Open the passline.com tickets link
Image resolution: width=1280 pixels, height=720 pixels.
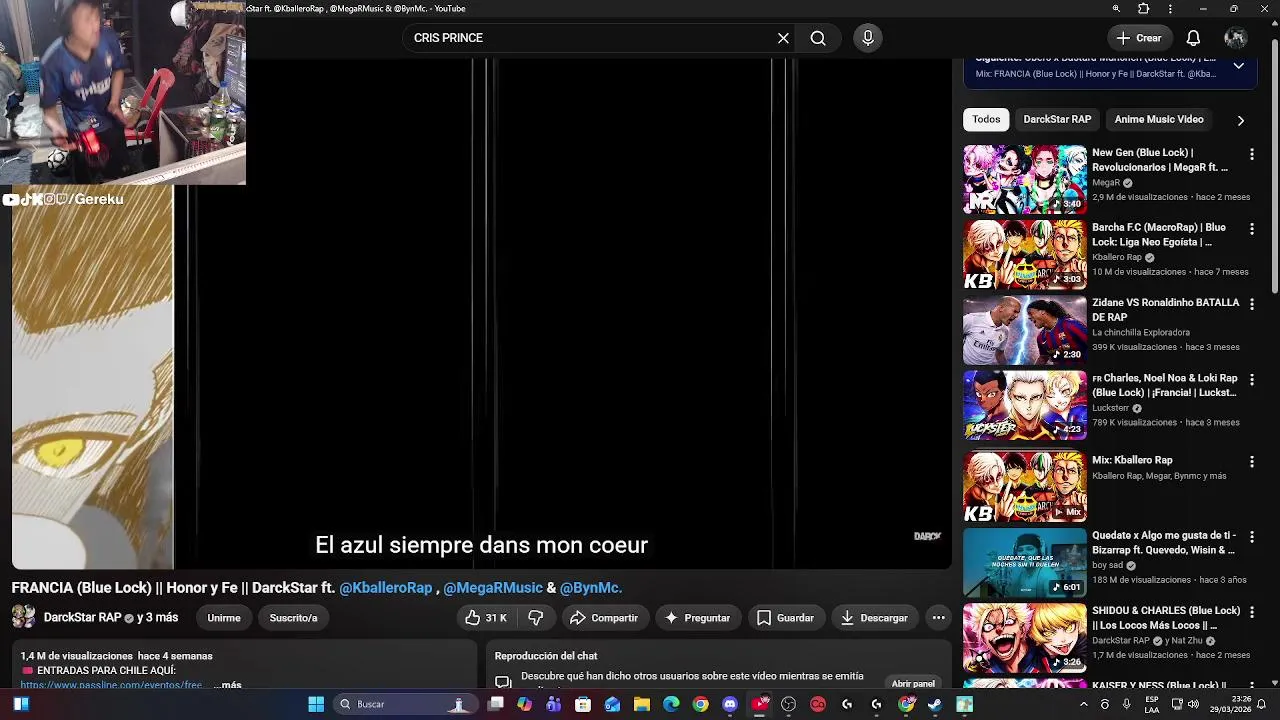pos(113,685)
